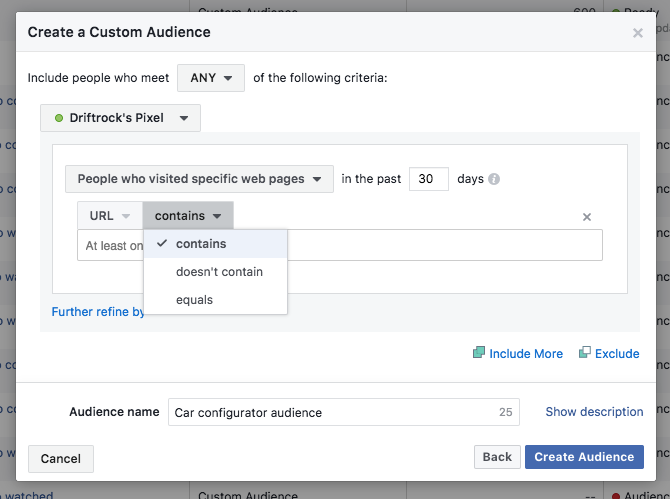Open the 'People who visited specific web pages' dropdown
The width and height of the screenshot is (670, 499).
[199, 179]
